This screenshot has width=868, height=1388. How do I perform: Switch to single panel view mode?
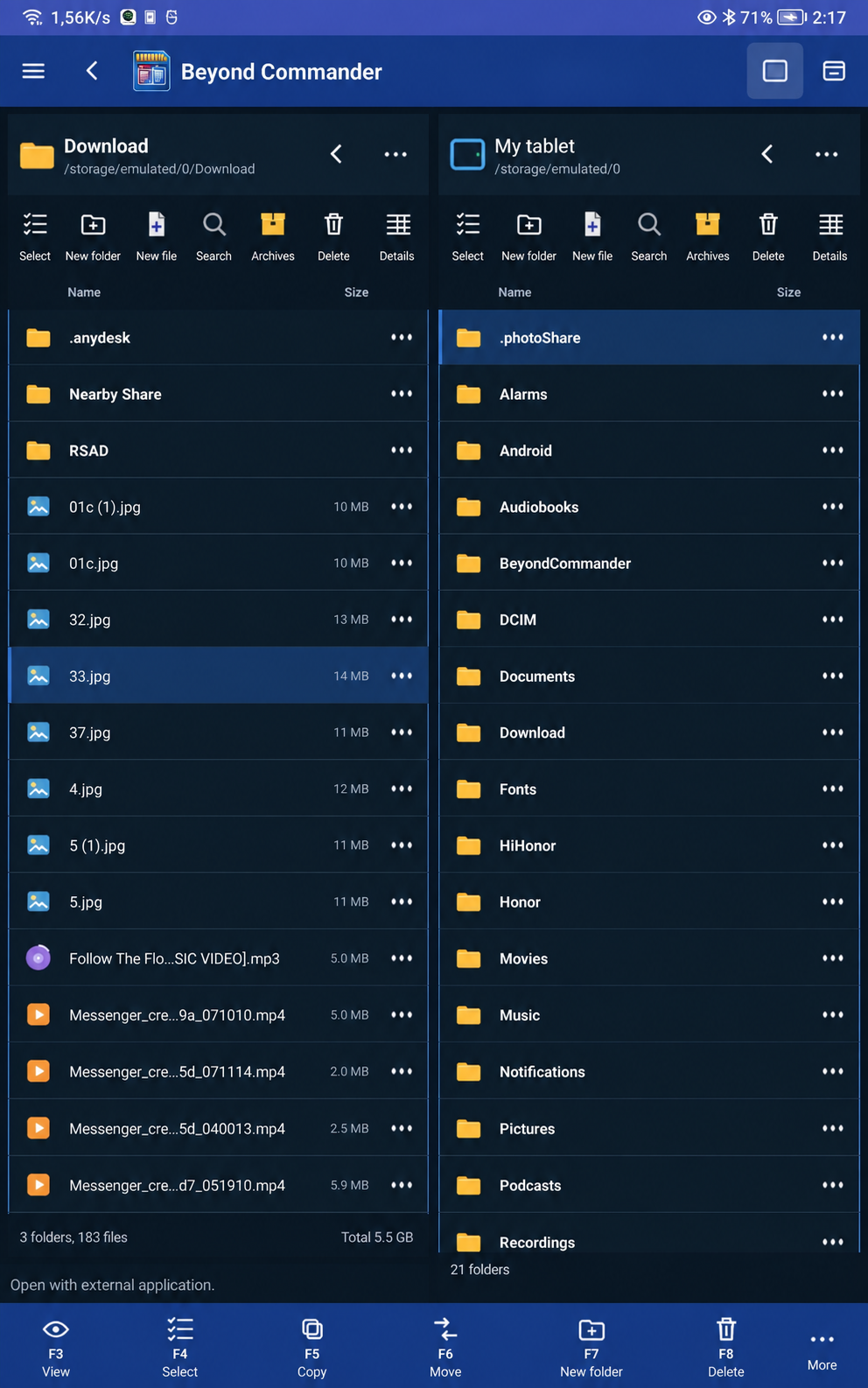pos(775,71)
